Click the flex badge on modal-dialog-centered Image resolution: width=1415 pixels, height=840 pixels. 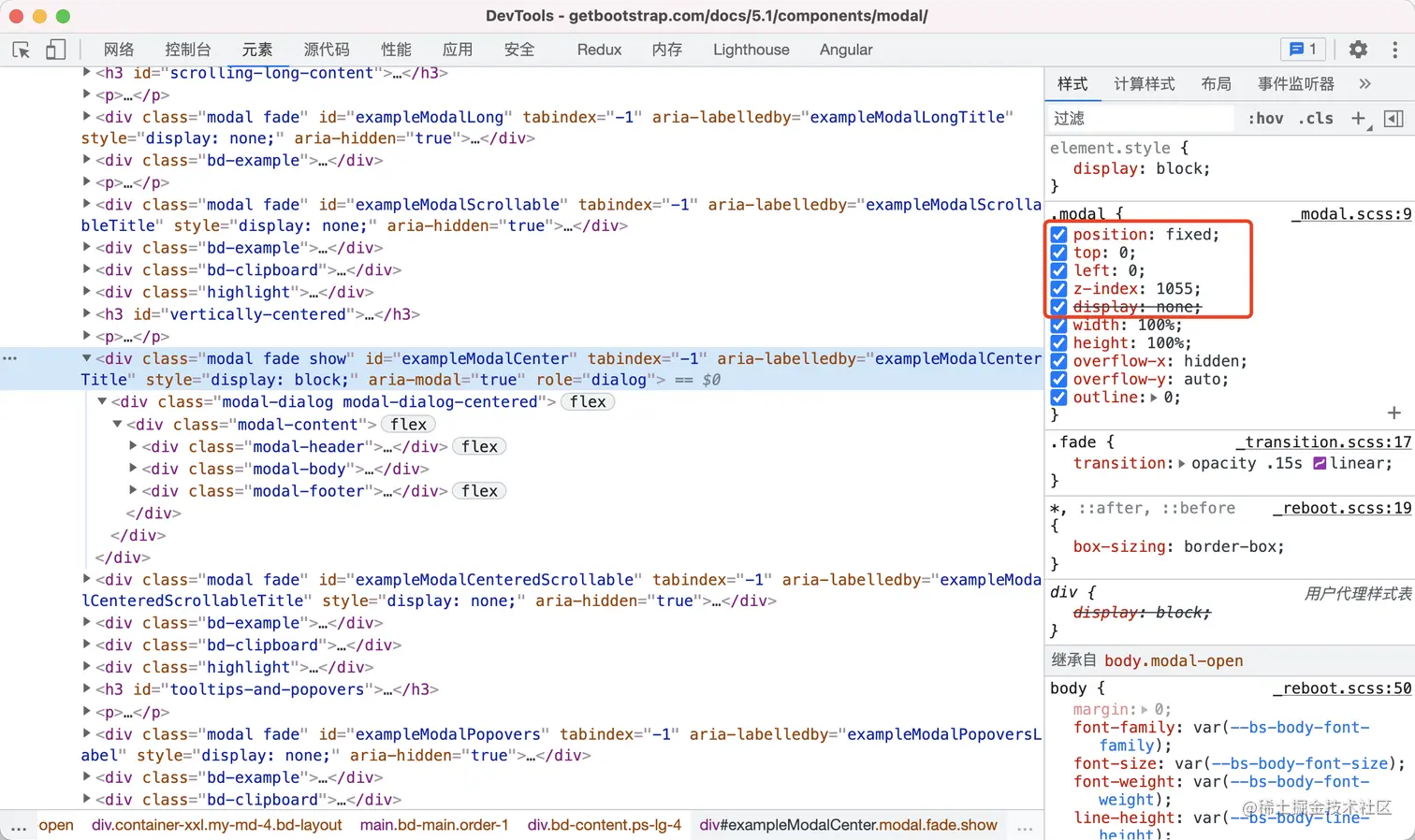pos(588,401)
